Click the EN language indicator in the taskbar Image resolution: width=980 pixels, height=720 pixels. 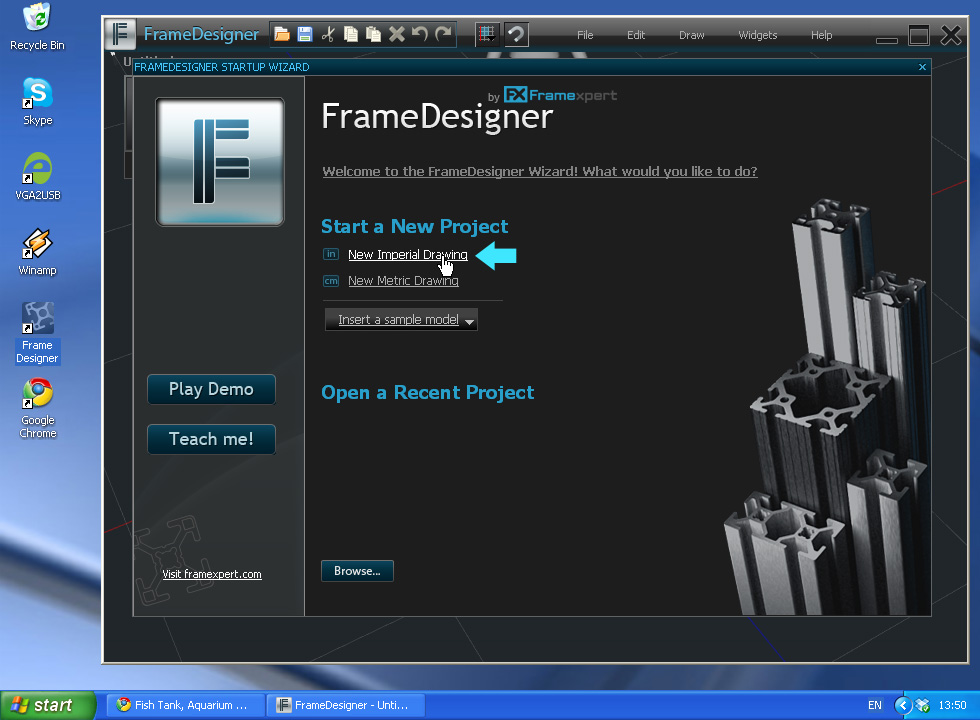pyautogui.click(x=875, y=705)
